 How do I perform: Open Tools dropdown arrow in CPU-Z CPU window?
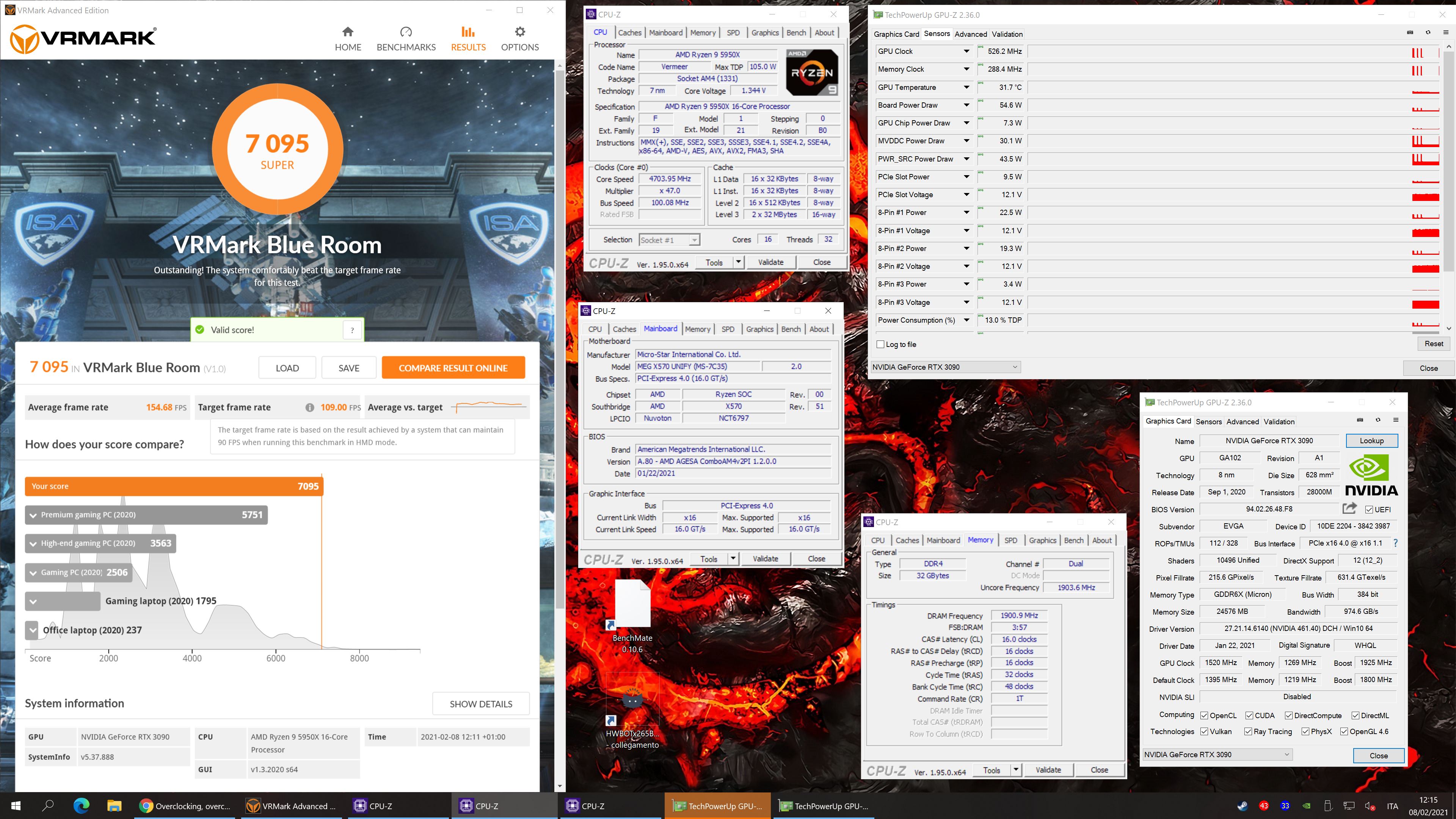(x=738, y=262)
